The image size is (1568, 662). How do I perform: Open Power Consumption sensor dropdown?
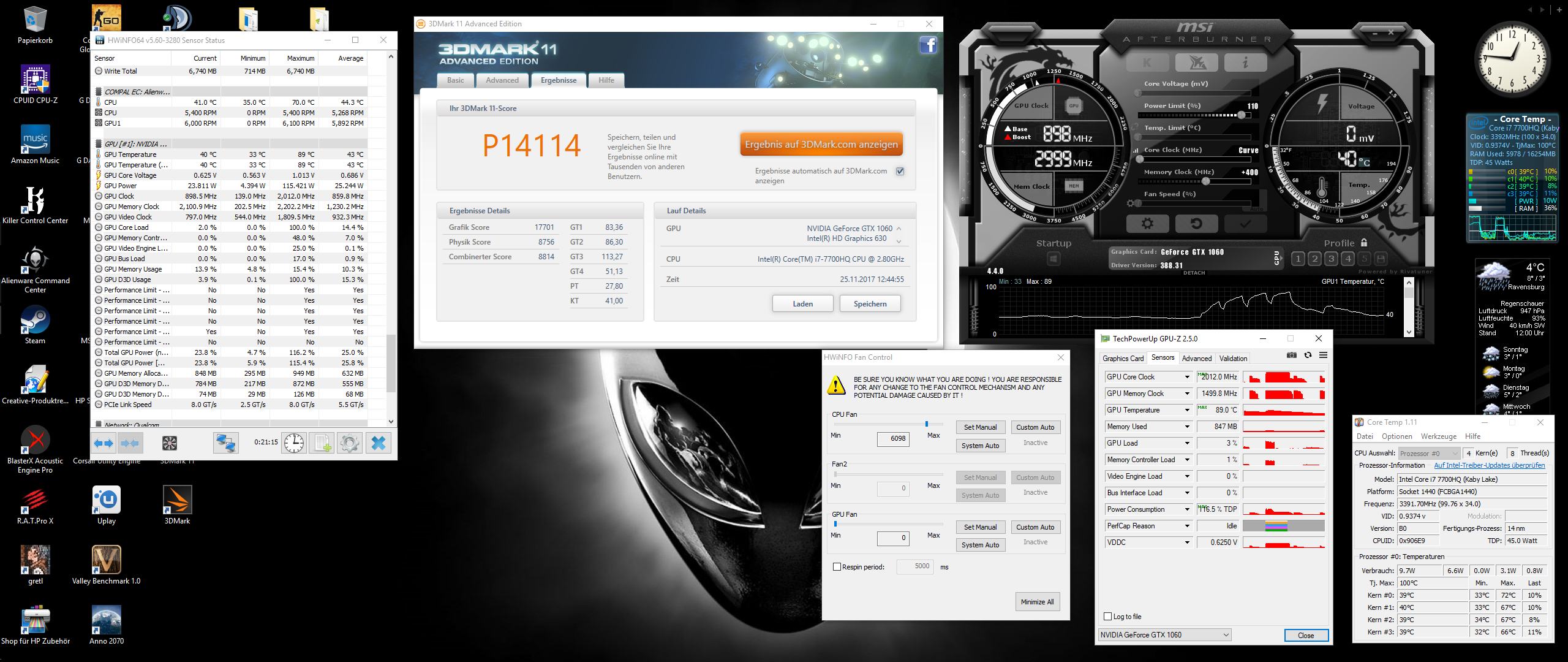(x=1186, y=509)
